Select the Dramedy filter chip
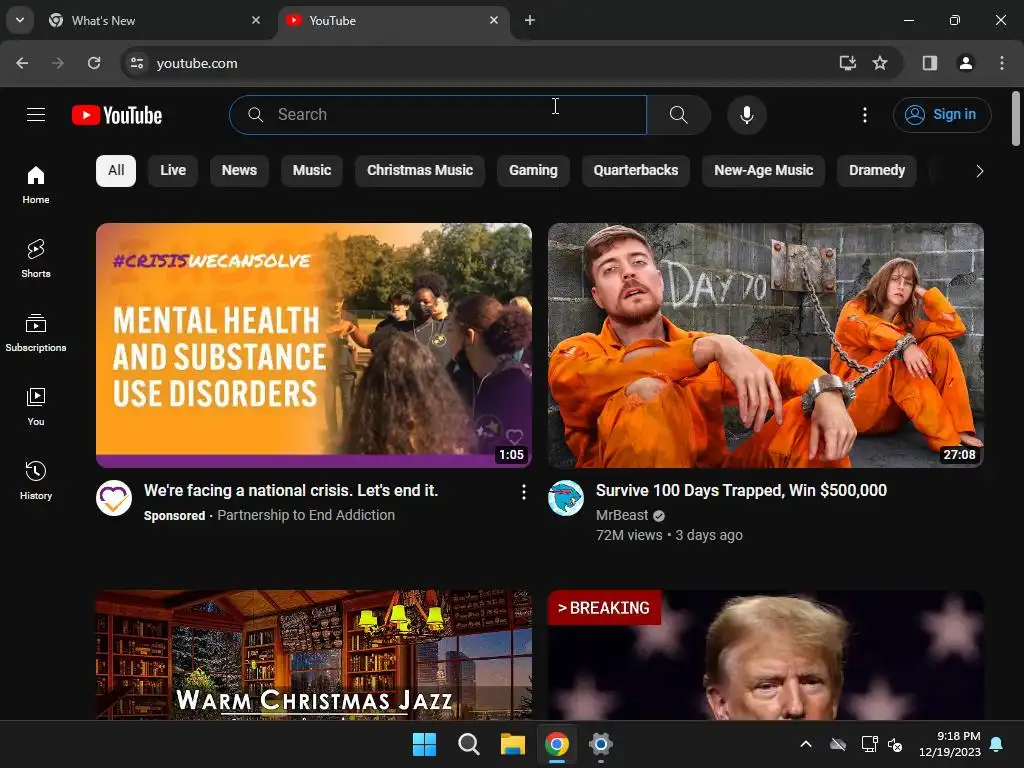Image resolution: width=1024 pixels, height=768 pixels. point(877,170)
